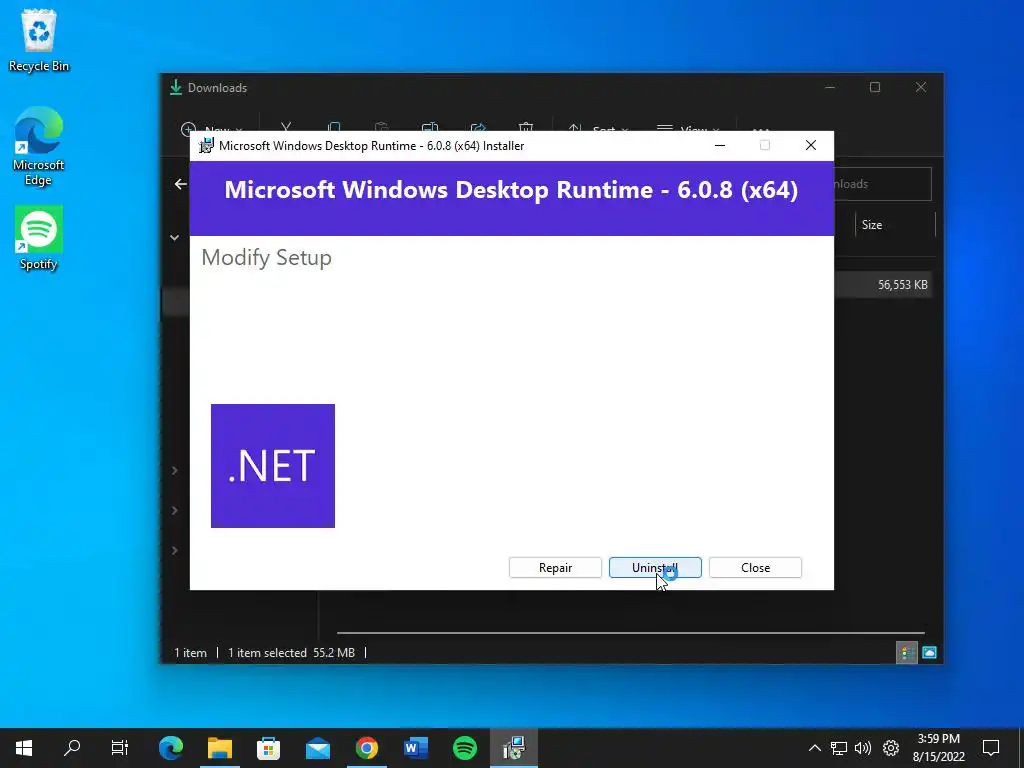Maximize the Downloads window

click(x=875, y=88)
